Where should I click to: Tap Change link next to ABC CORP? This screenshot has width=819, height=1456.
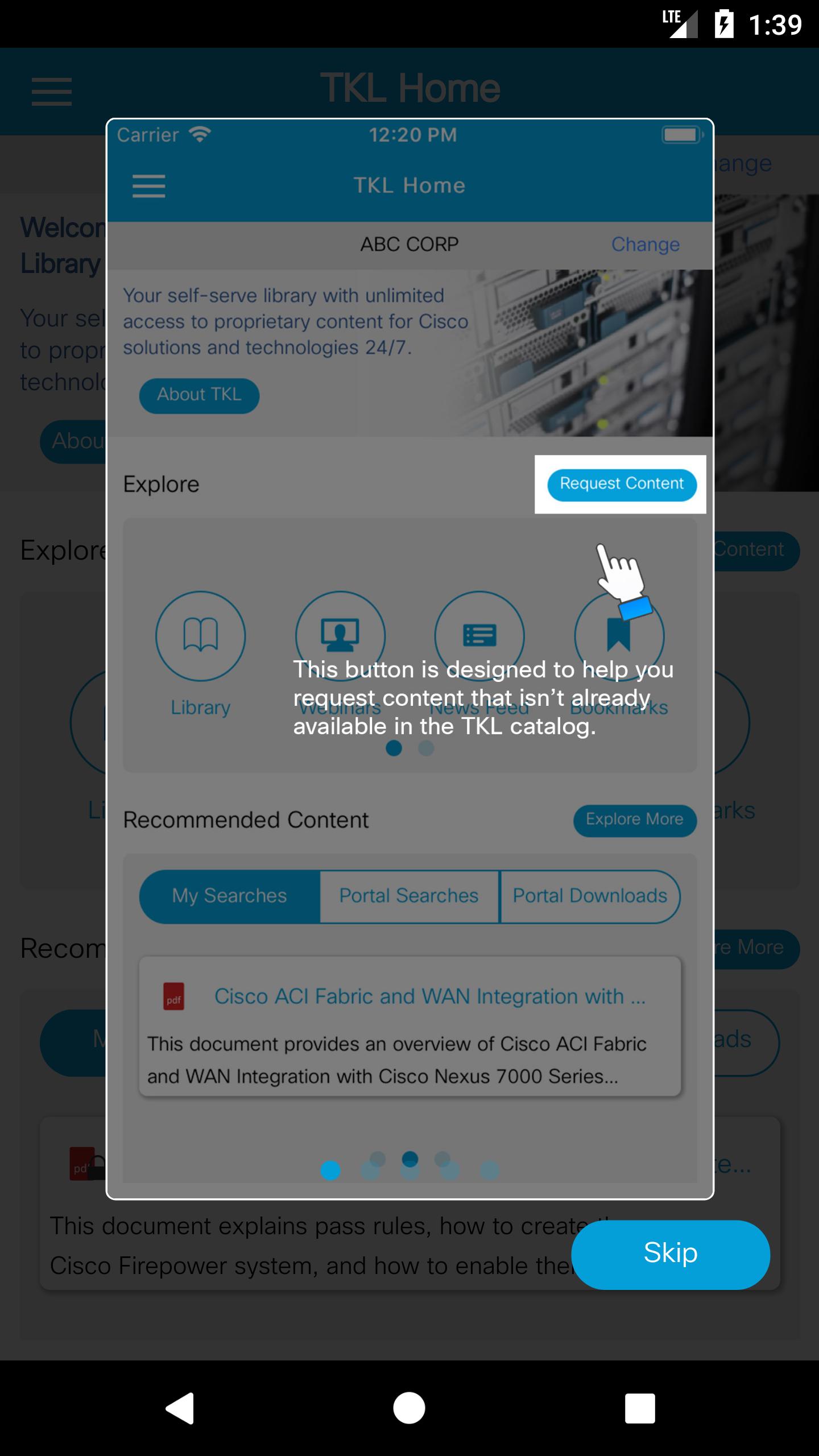coord(646,245)
